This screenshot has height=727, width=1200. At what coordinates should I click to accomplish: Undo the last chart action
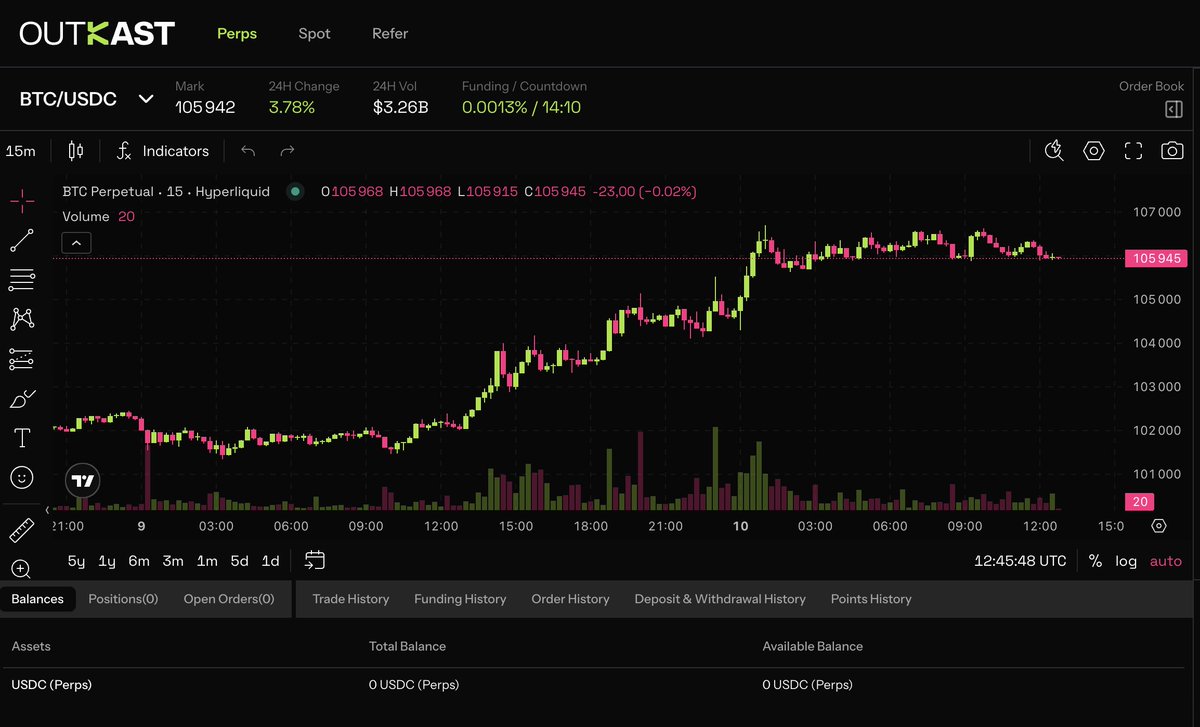coord(248,151)
